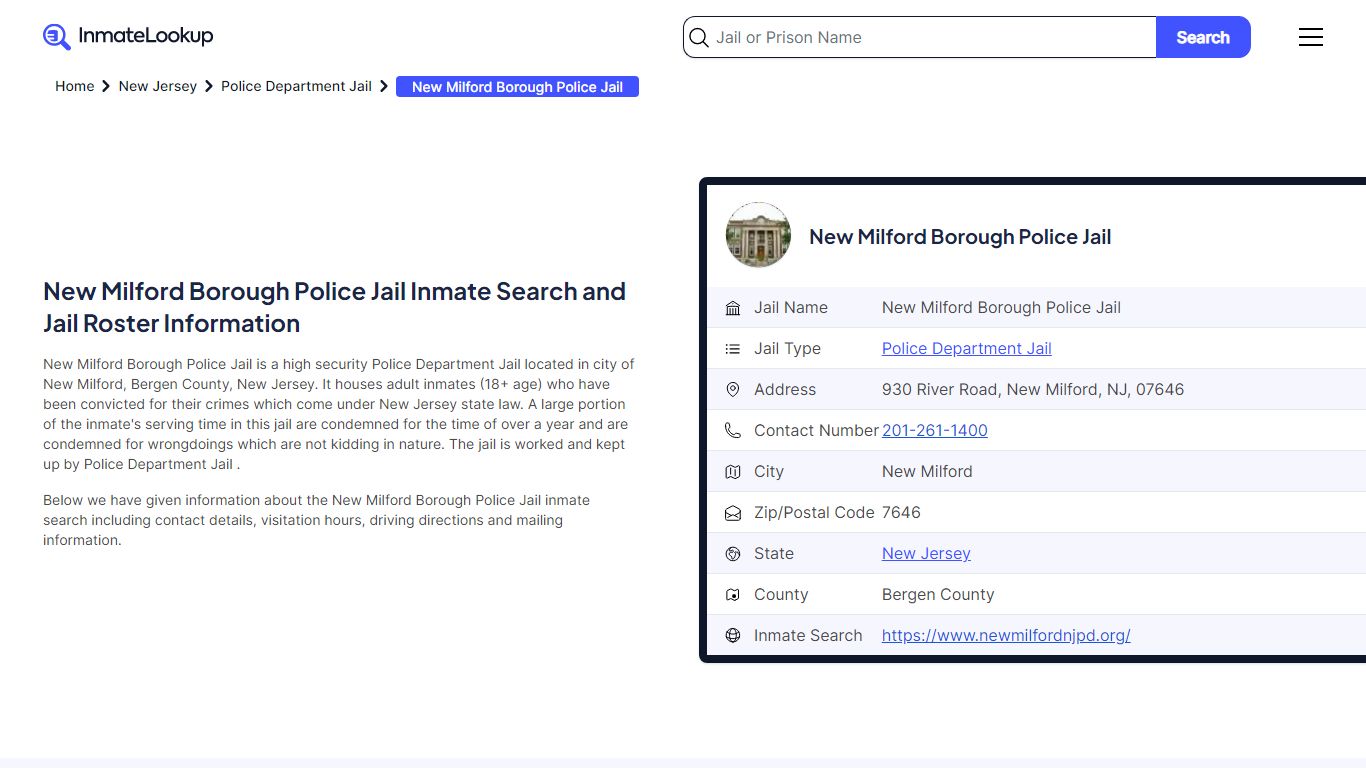This screenshot has width=1366, height=768.
Task: Click the Inmate Search globe icon
Action: [733, 636]
